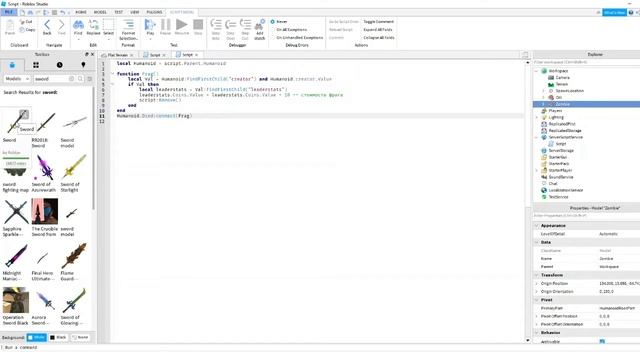Click the Copy button in Clipboard
Viewport: 640px width, 360px height.
[27, 30]
